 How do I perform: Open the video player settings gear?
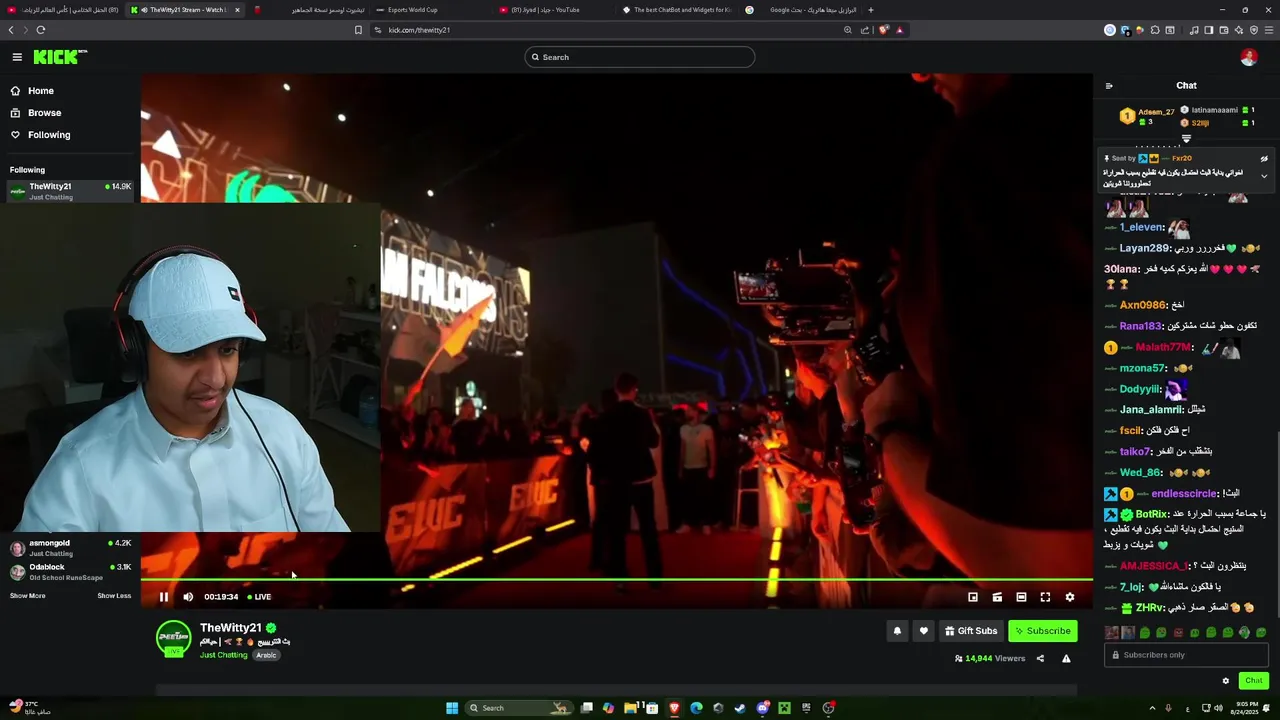pos(1069,597)
